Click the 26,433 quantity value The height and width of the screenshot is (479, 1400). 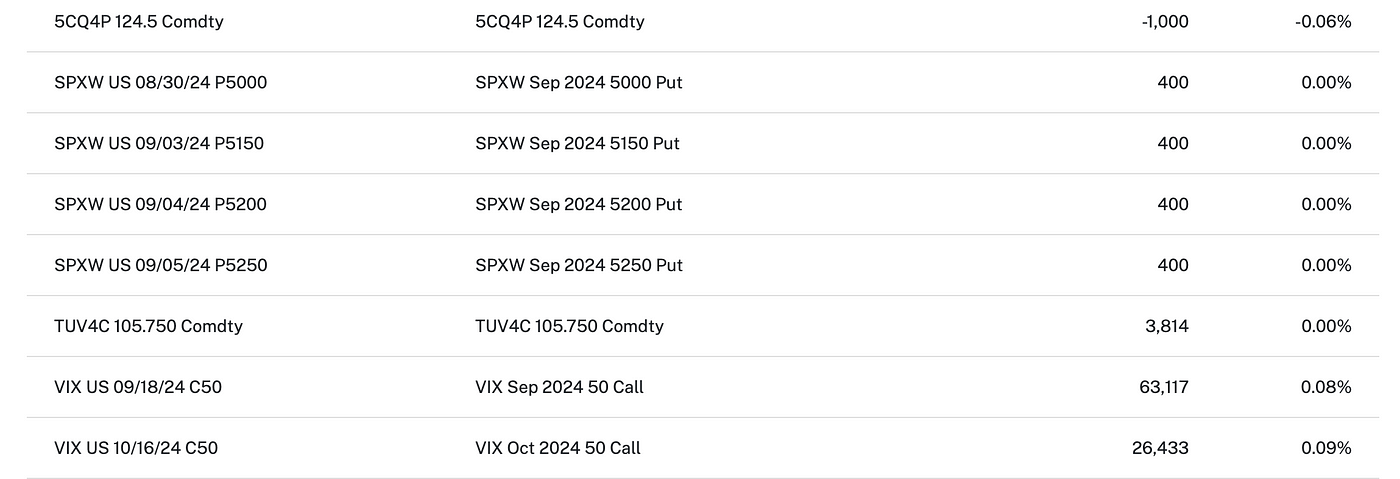coord(1160,448)
